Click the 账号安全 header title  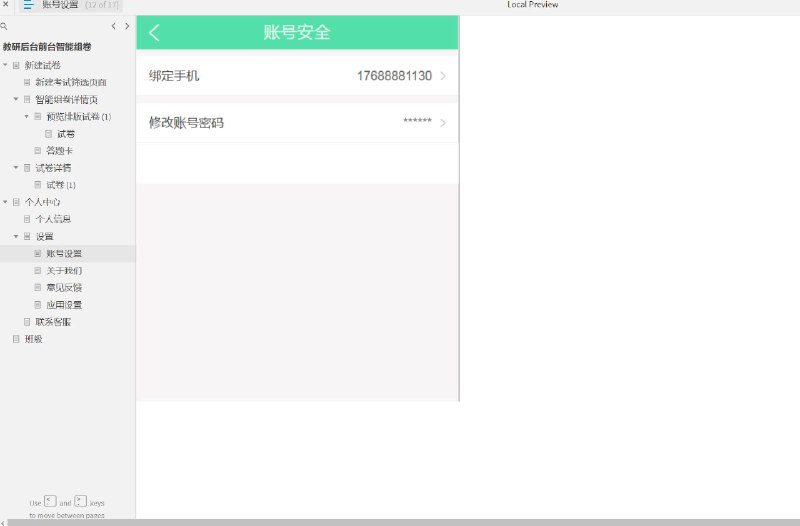click(x=297, y=33)
